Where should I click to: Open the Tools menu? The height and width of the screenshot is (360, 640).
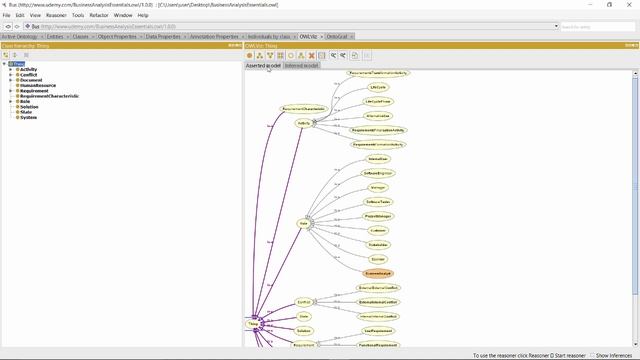(x=78, y=15)
